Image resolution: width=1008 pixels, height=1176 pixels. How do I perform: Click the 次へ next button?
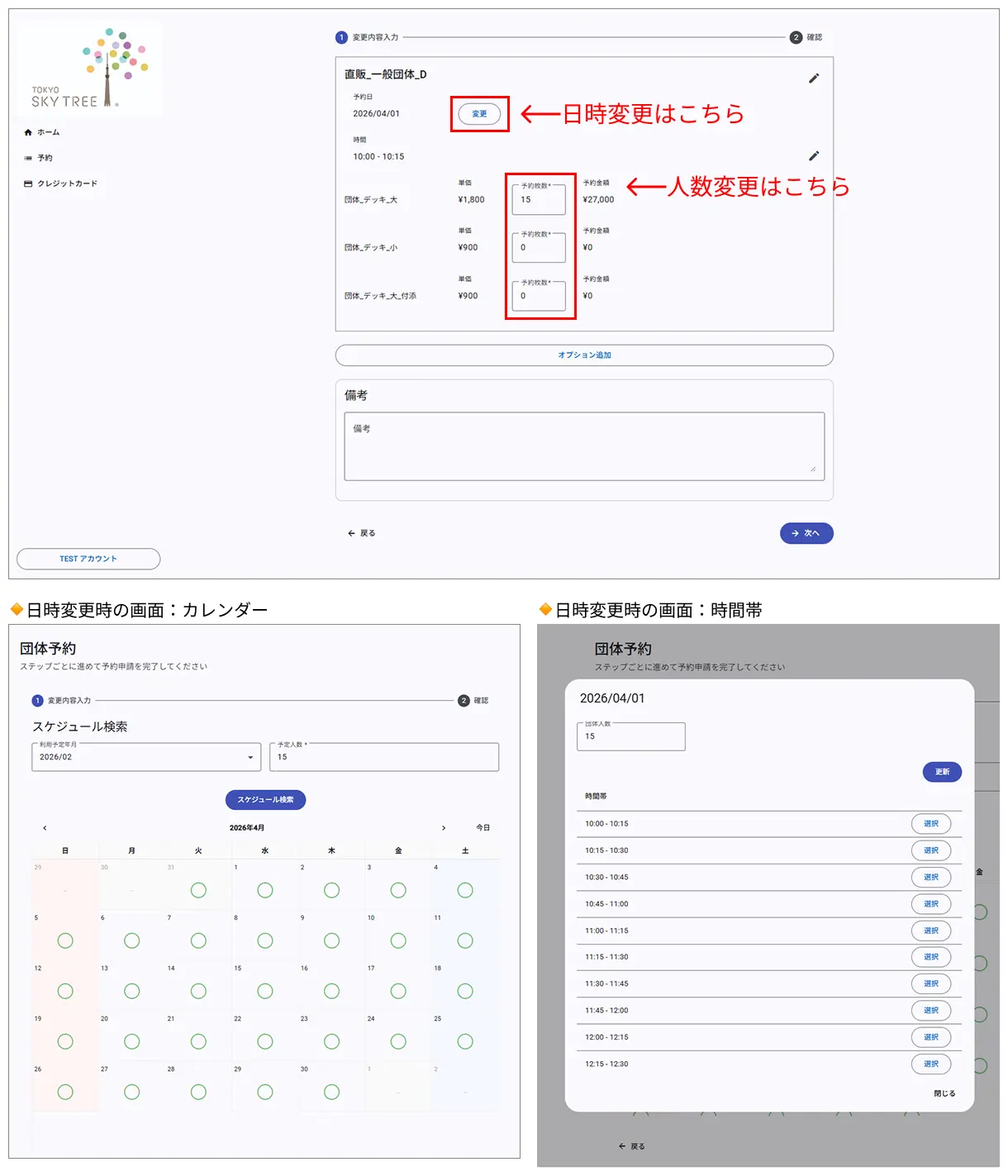pyautogui.click(x=806, y=533)
